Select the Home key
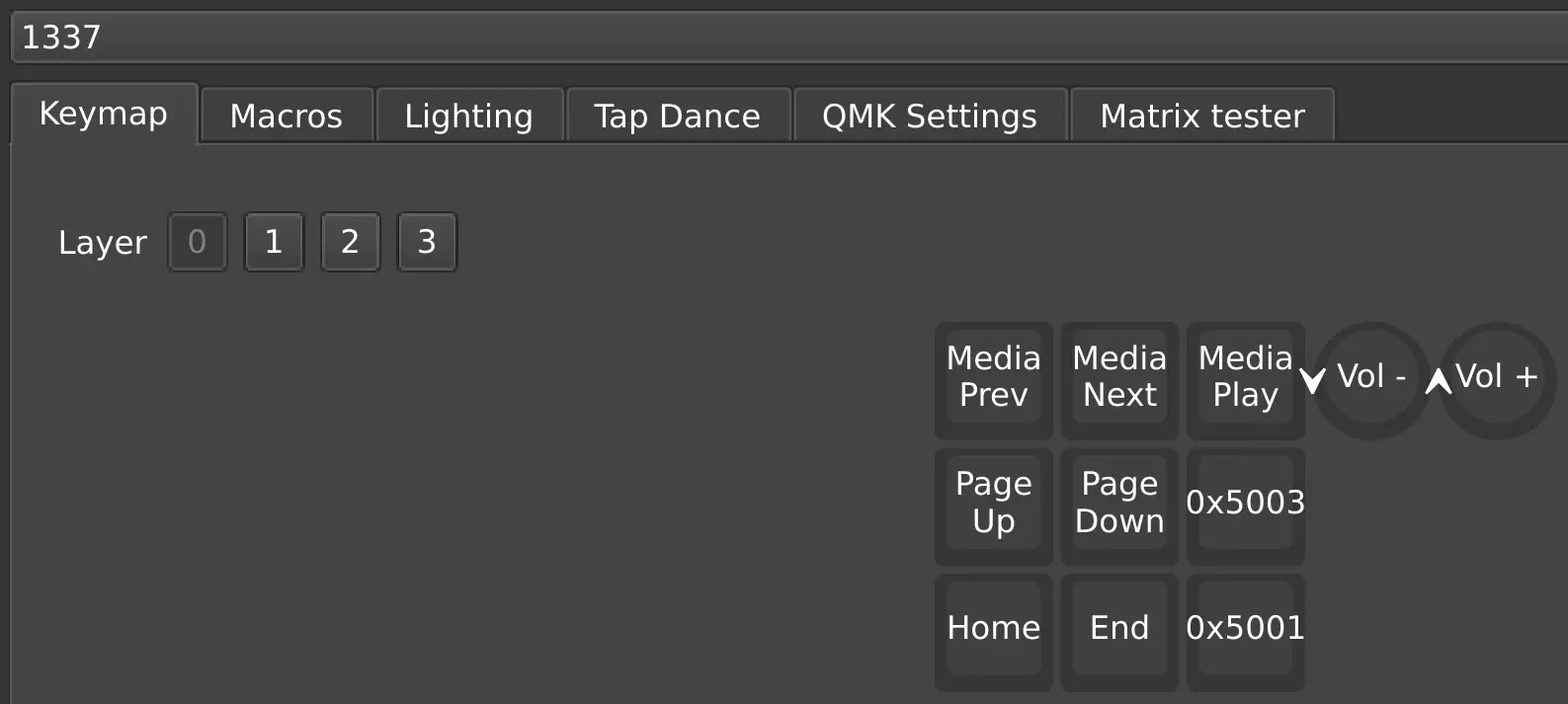This screenshot has width=1568, height=704. [993, 630]
